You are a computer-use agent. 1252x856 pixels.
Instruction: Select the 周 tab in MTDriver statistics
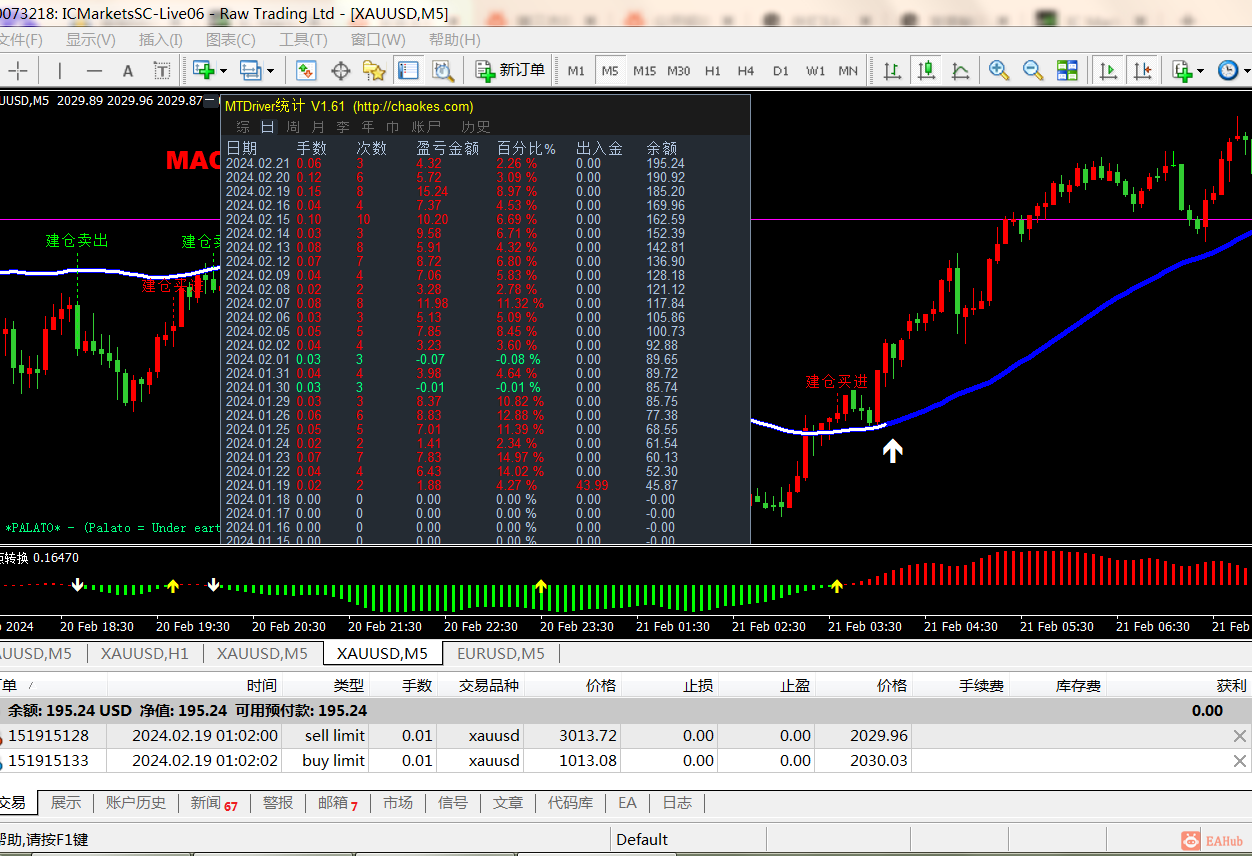coord(293,127)
